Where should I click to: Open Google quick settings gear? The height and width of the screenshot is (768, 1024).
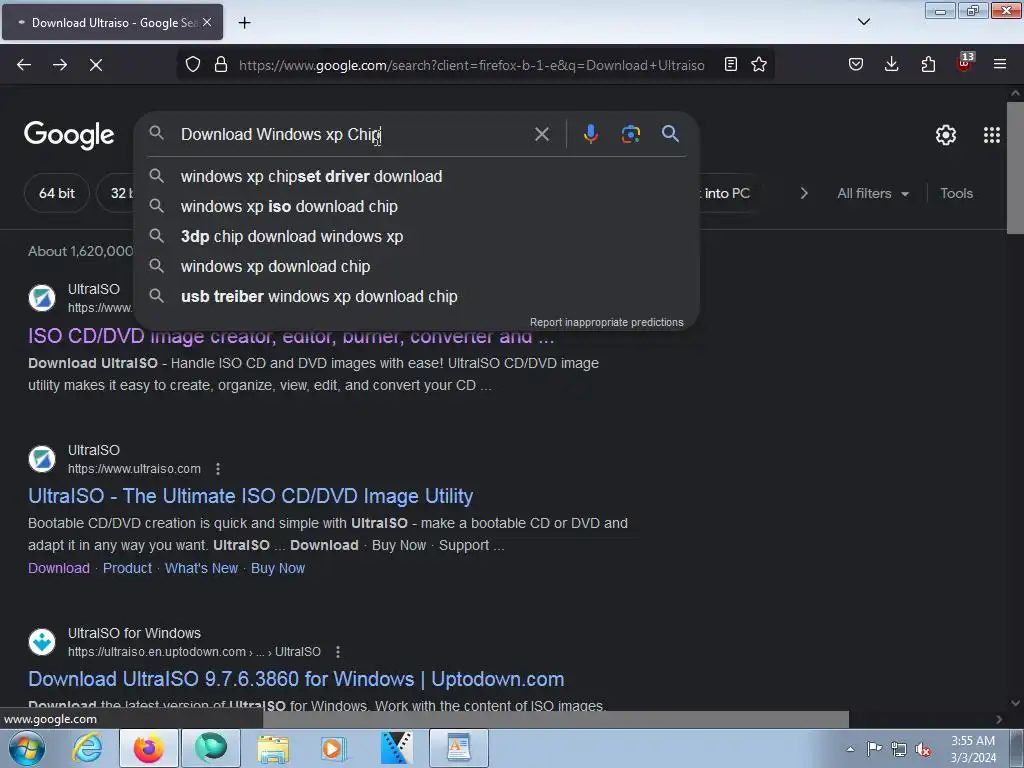click(x=946, y=135)
